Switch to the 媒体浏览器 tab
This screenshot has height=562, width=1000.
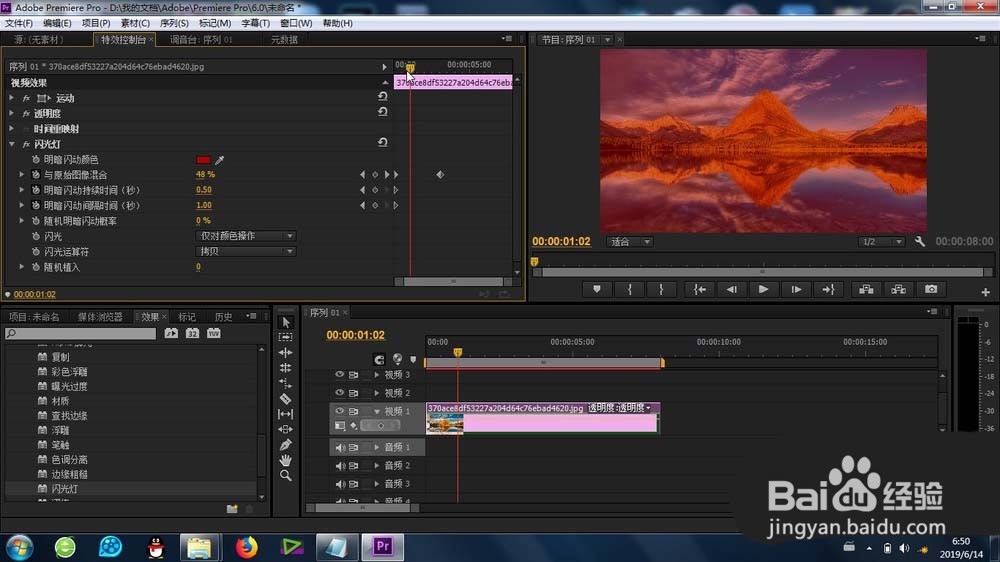pyautogui.click(x=100, y=317)
